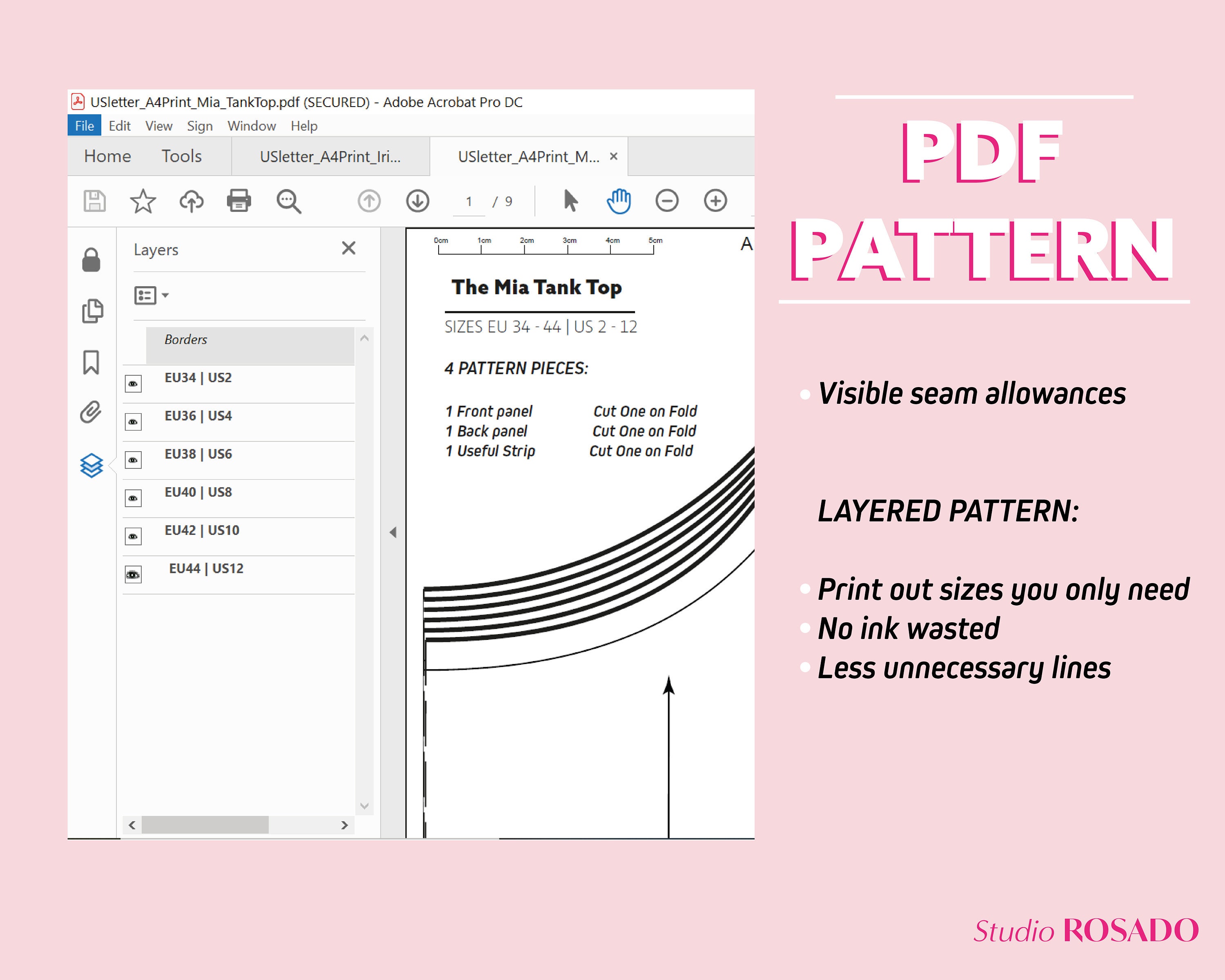Open the File menu

click(85, 125)
